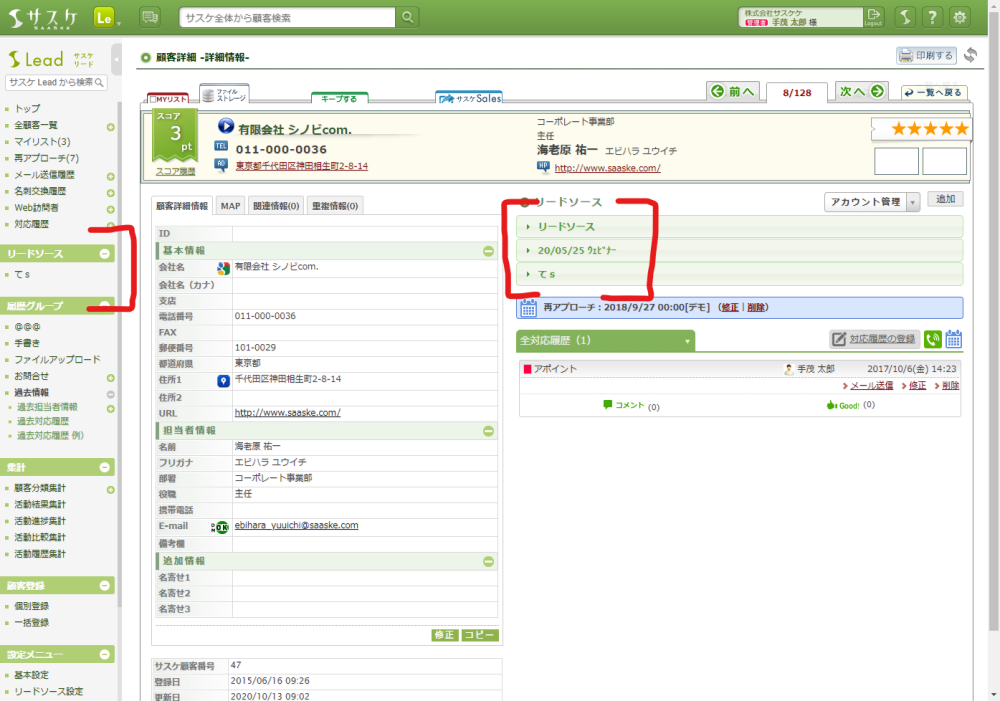This screenshot has height=701, width=1000.
Task: Expand the 20/05/25 ウェビナー accordion row
Action: pos(740,251)
